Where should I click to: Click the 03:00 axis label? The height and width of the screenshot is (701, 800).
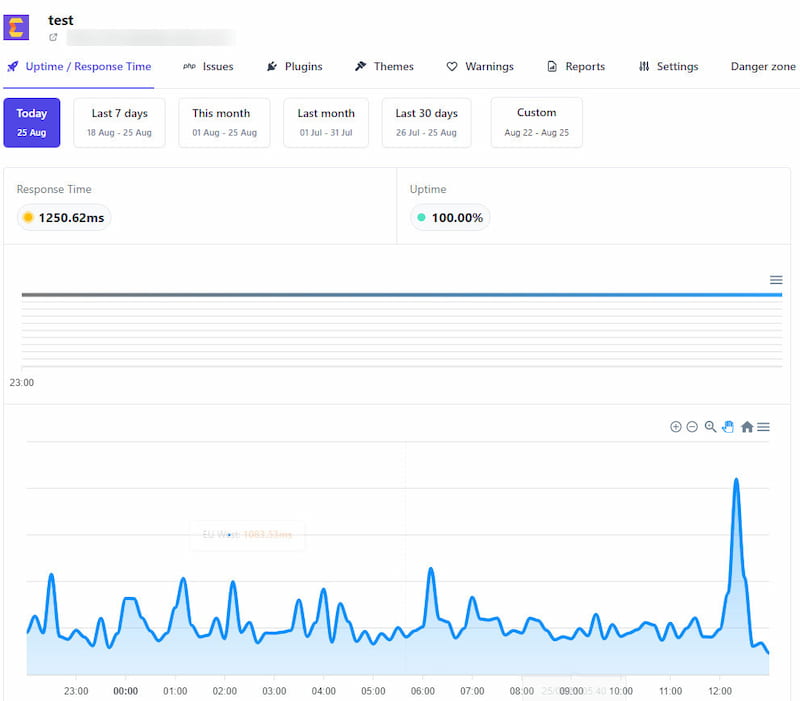pos(274,691)
